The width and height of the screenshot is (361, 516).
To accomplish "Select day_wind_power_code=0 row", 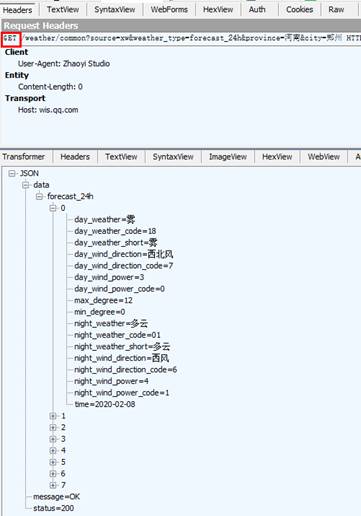I will pos(119,289).
